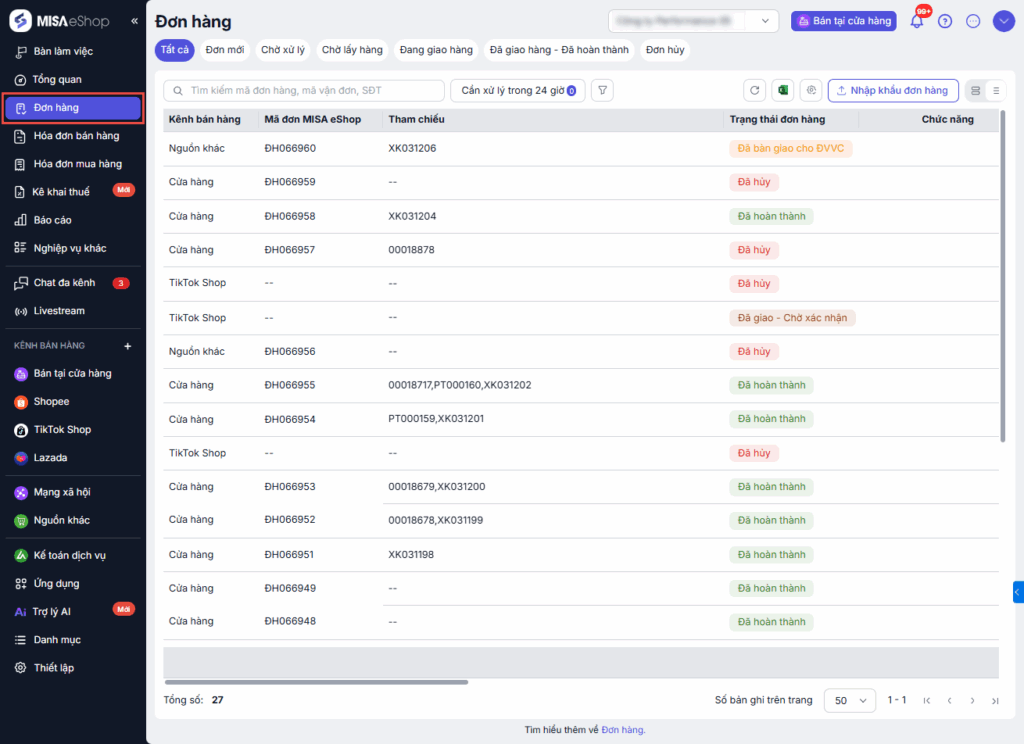The height and width of the screenshot is (744, 1024).
Task: Toggle 'Cần xử lý trong 24 giờ' filter
Action: [x=517, y=91]
